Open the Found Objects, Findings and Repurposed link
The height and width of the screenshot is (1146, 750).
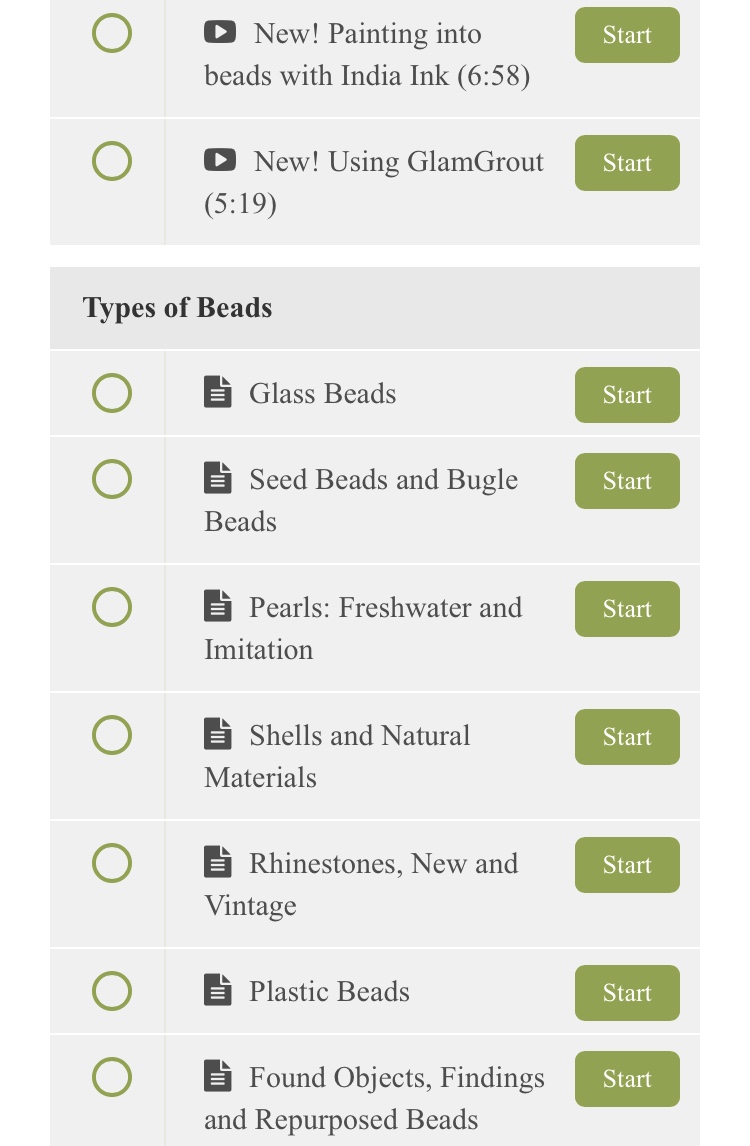(374, 1098)
